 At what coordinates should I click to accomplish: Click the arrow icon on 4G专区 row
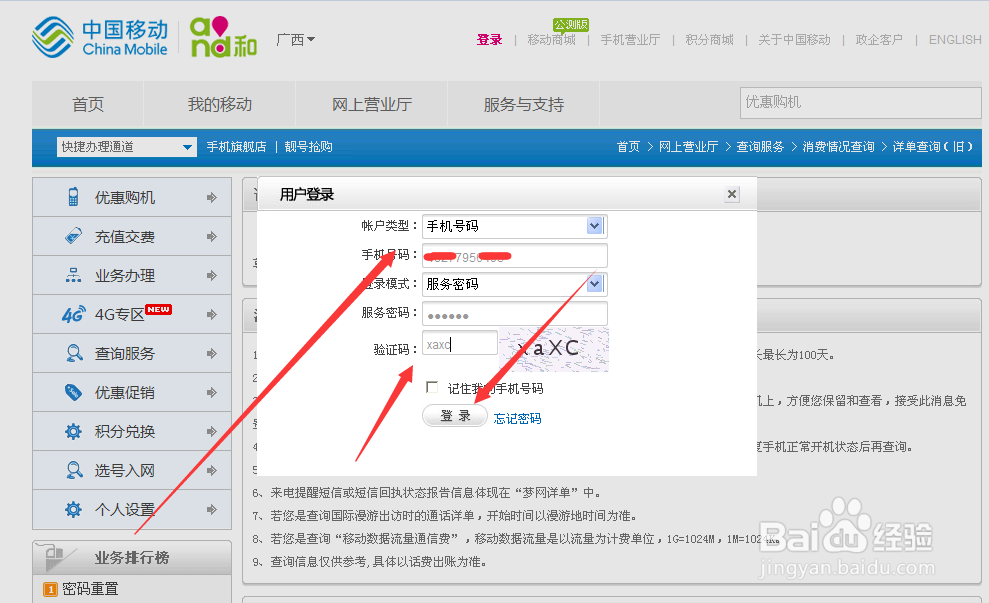pyautogui.click(x=211, y=314)
